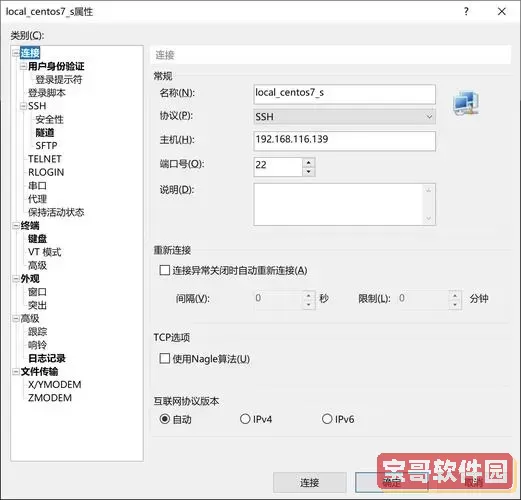
Task: Enable auto reconnect on abnormal close (A)
Action: (x=165, y=270)
